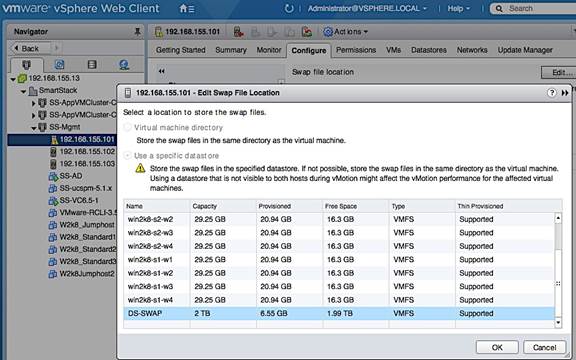Open the vSphere home menu icon
The image size is (576, 360).
(x=187, y=8)
